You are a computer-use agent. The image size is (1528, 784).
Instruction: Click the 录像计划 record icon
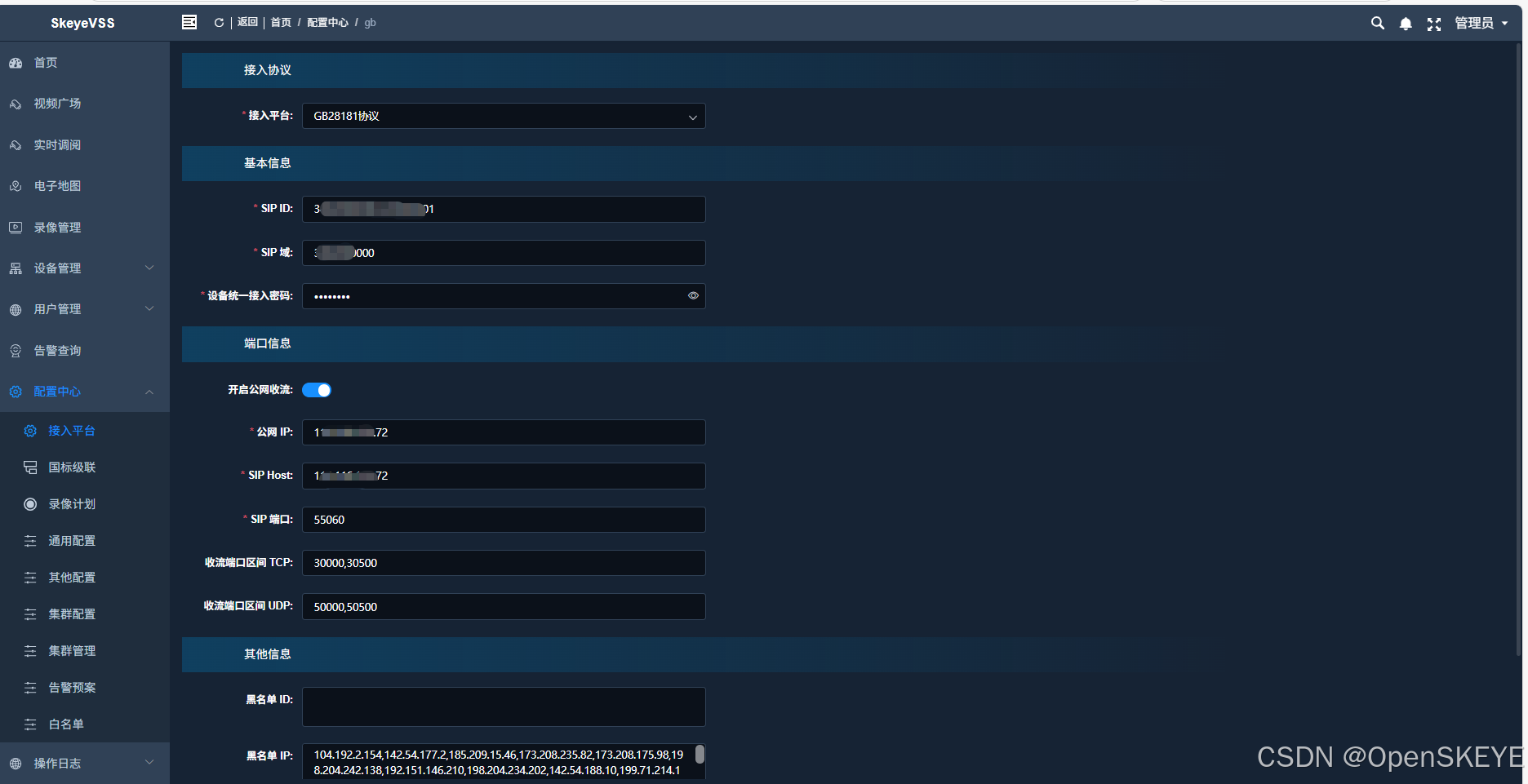pyautogui.click(x=30, y=504)
